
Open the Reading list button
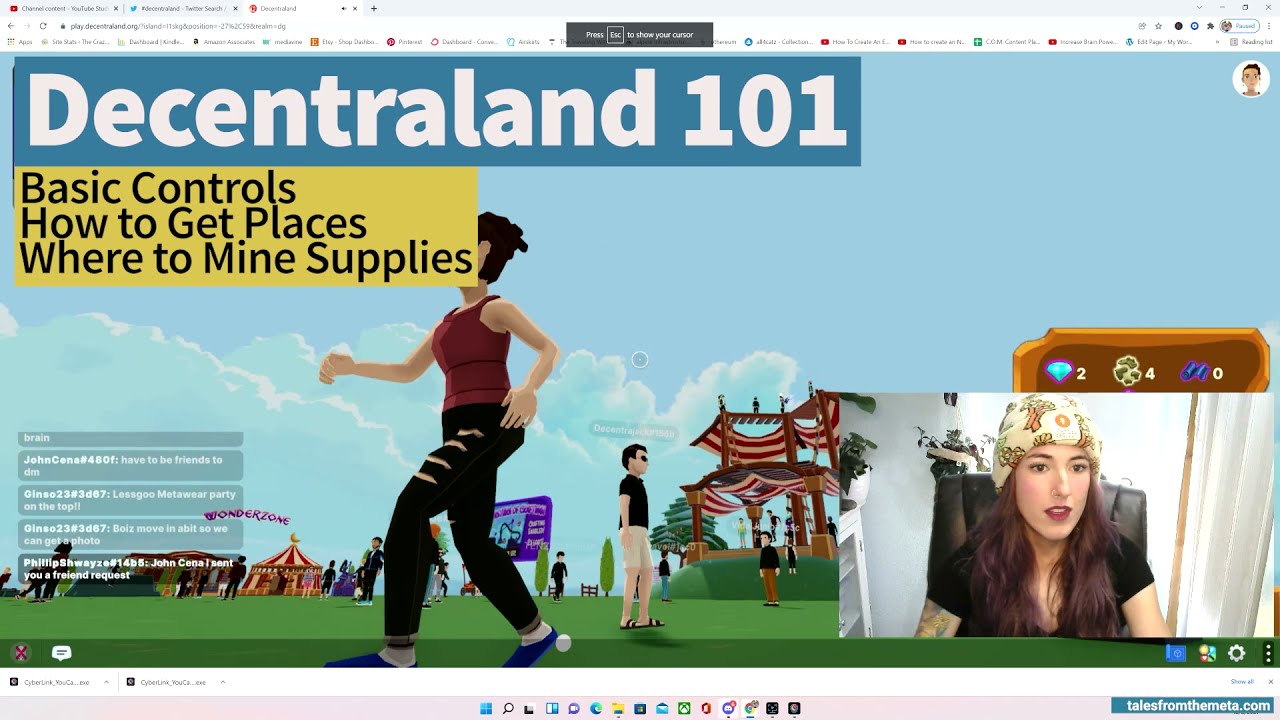pyautogui.click(x=1251, y=42)
